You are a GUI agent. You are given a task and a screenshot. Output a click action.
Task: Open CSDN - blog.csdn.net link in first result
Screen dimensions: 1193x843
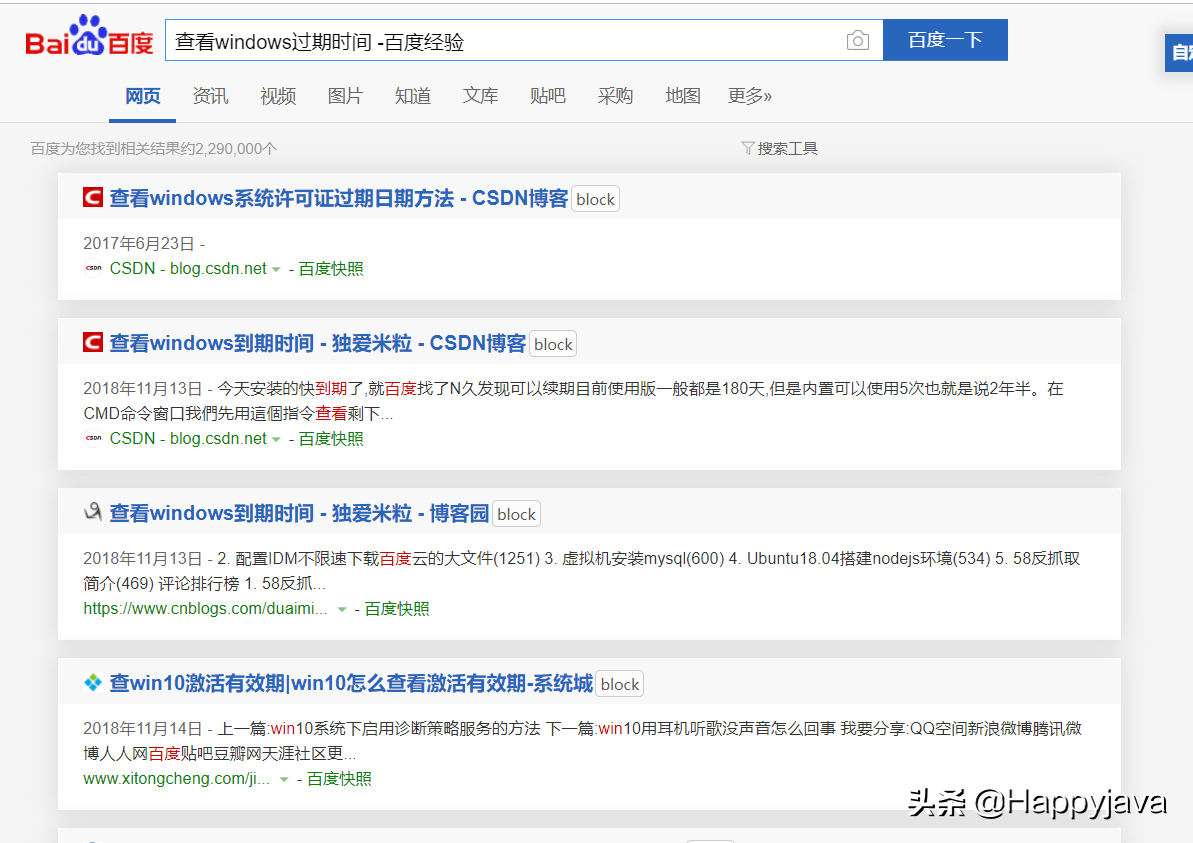pos(188,269)
